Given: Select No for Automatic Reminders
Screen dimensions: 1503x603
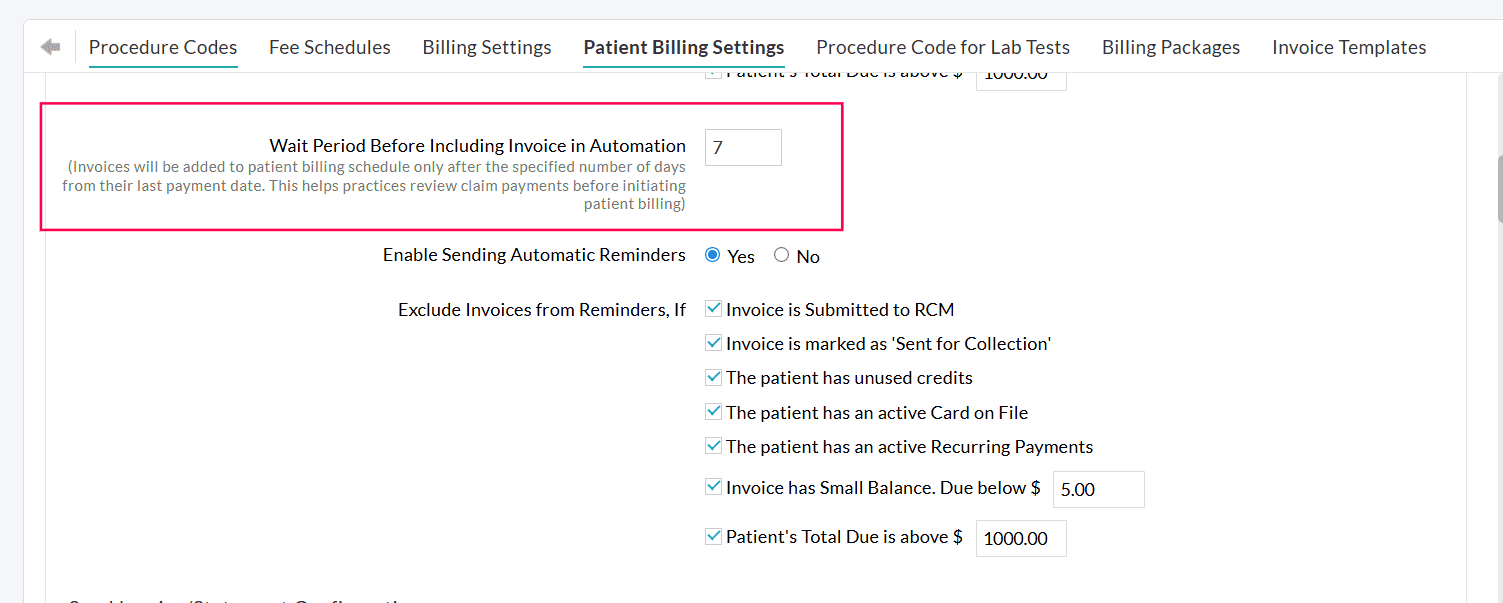Looking at the screenshot, I should 782,255.
